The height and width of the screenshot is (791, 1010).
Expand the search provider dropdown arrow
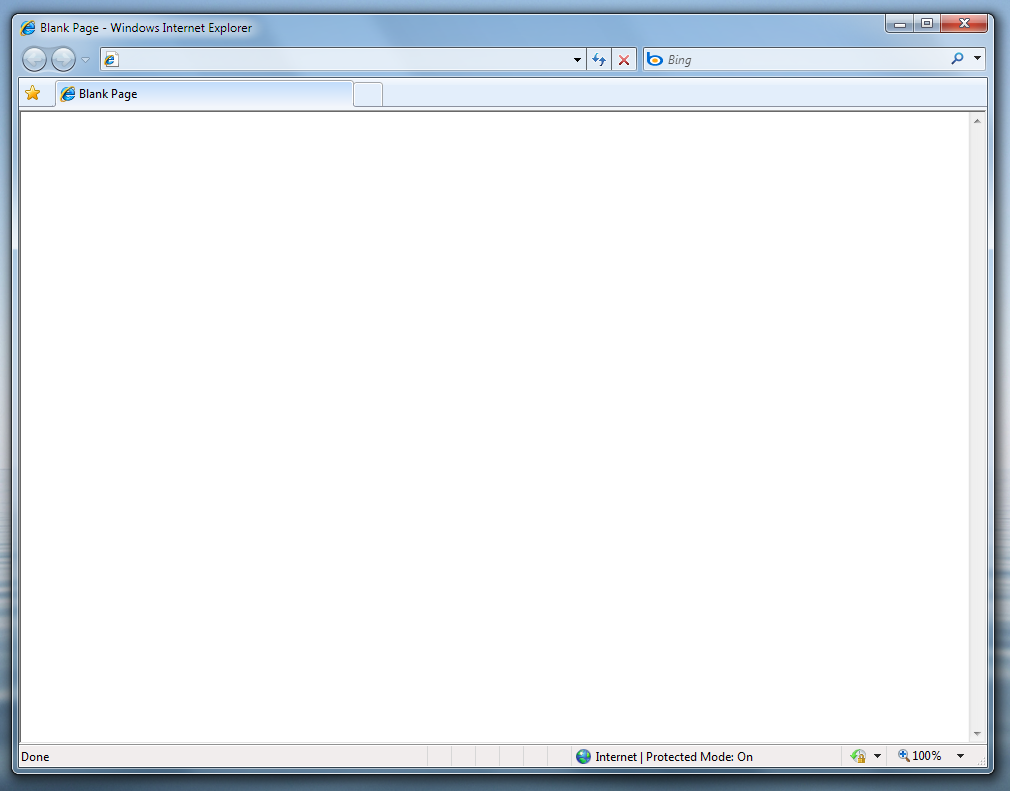point(977,60)
